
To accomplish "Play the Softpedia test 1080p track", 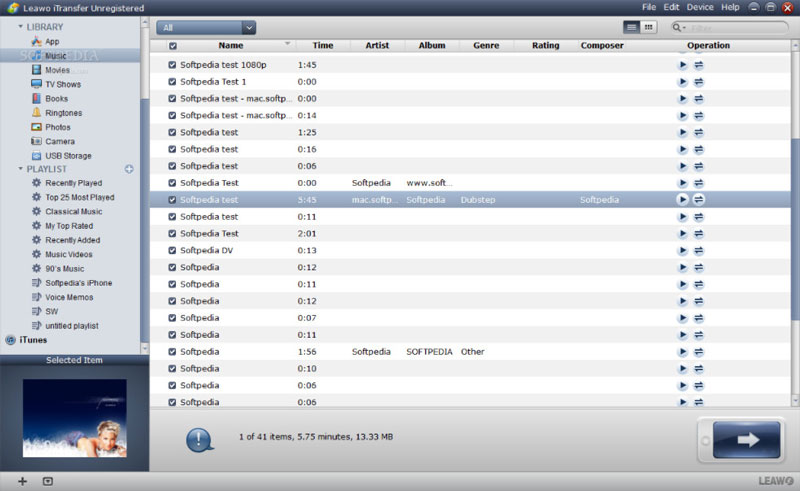I will [683, 65].
